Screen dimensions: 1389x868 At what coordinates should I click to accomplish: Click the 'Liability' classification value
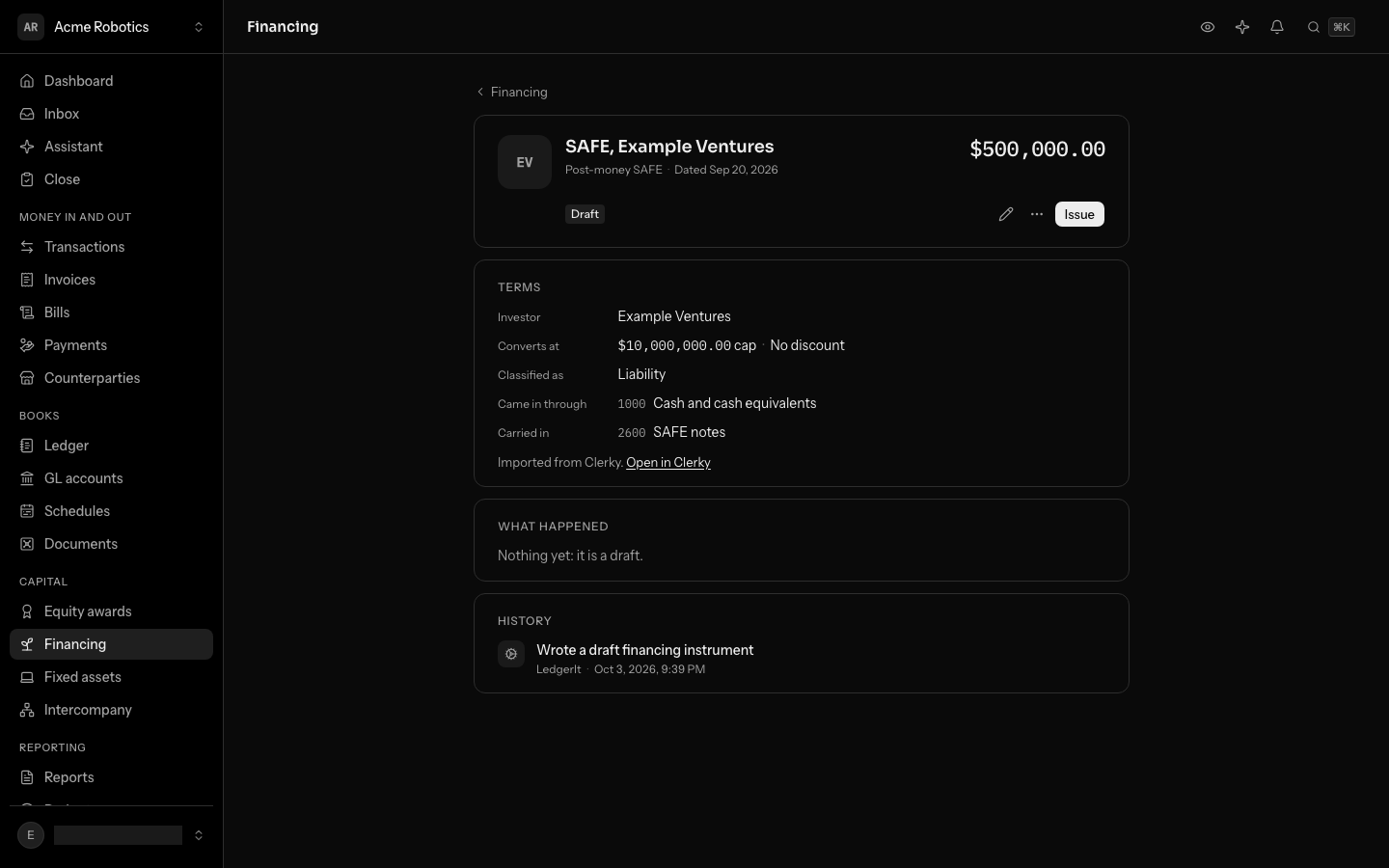(641, 374)
